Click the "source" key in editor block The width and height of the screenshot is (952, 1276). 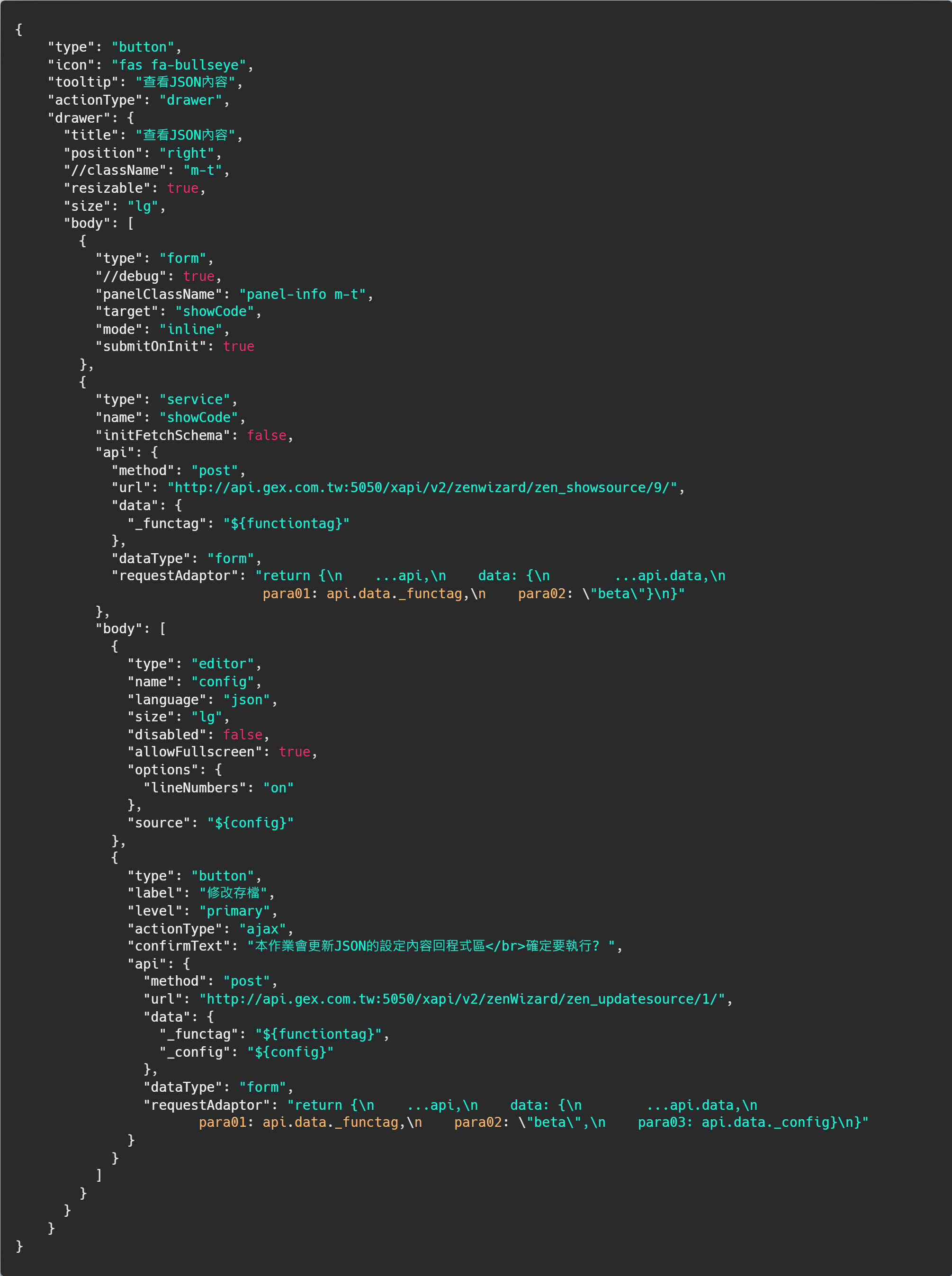pyautogui.click(x=159, y=822)
